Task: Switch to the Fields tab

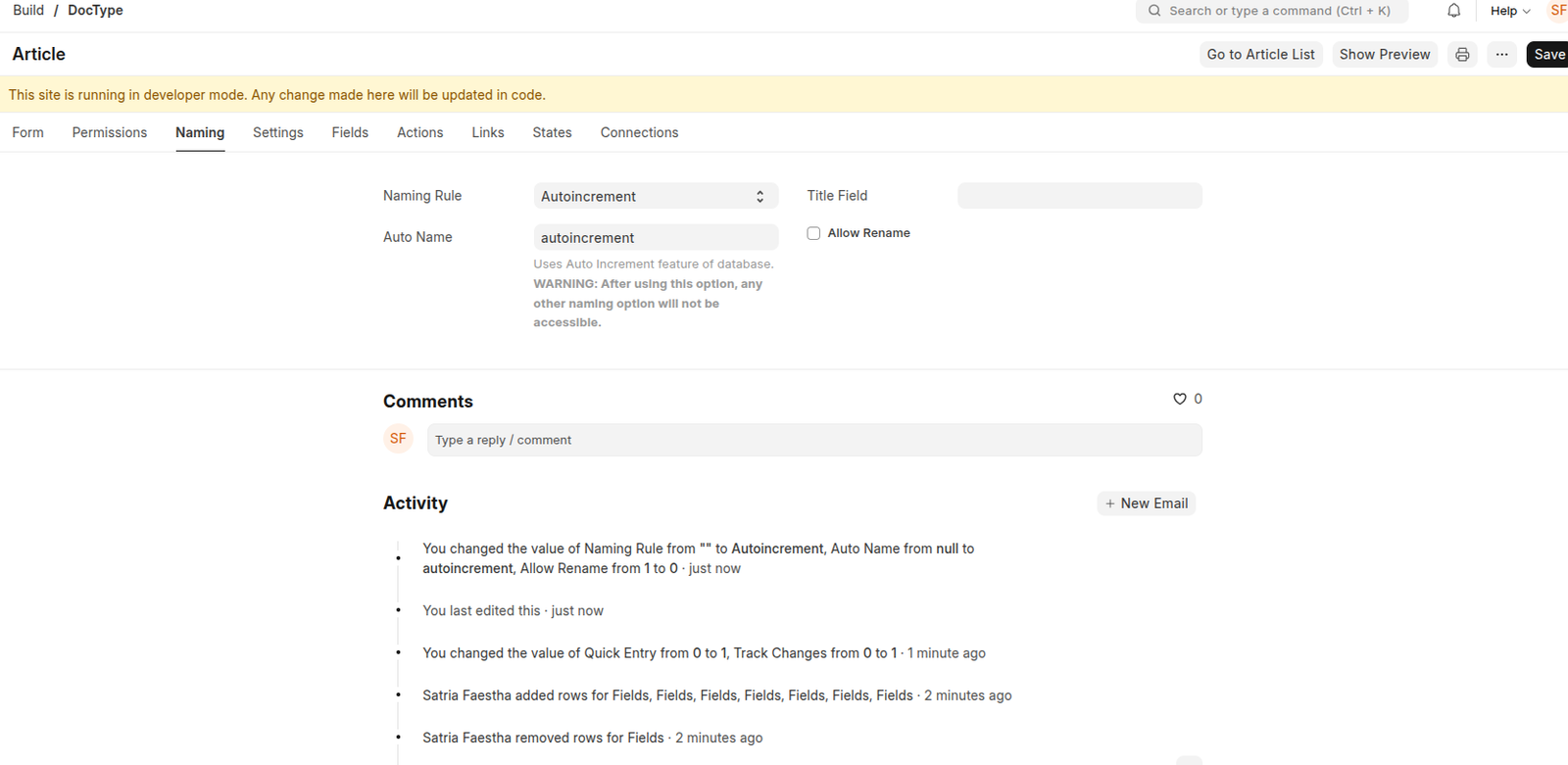Action: point(350,132)
